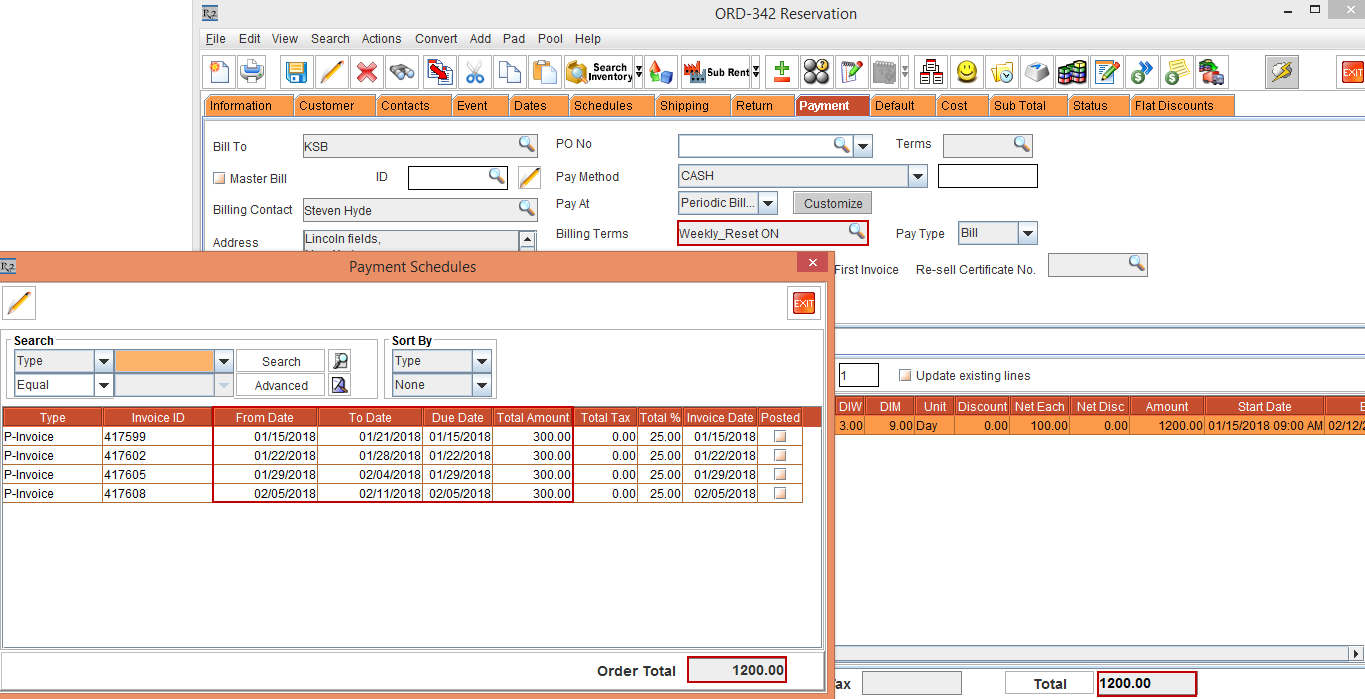Click the smiley face toolbar icon

[x=966, y=72]
